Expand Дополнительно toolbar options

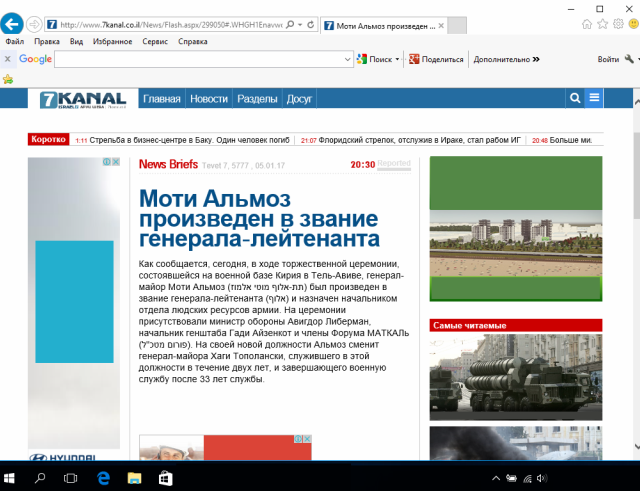coord(507,59)
